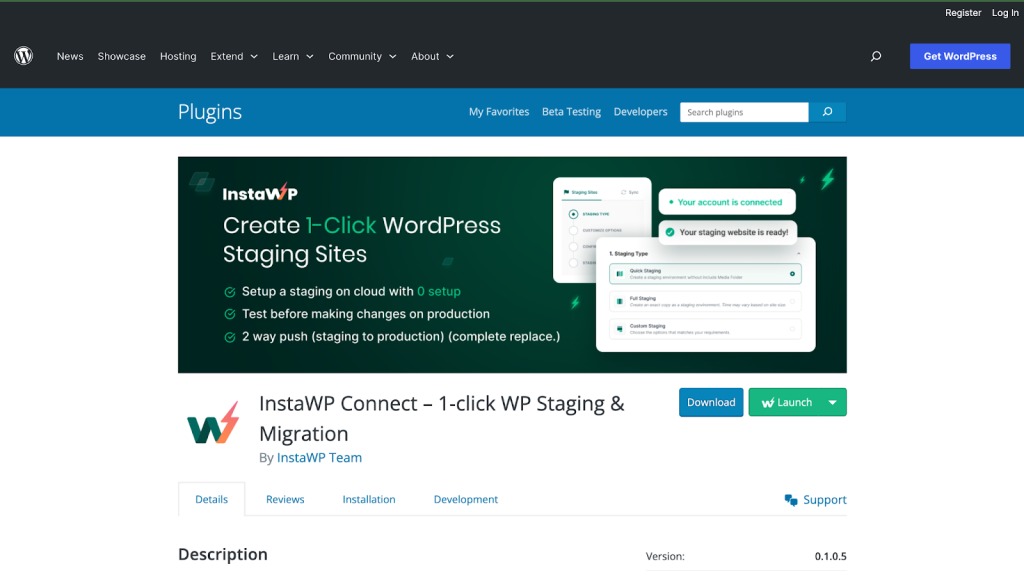This screenshot has height=580, width=1024.
Task: Expand the Learn dropdown menu
Action: coord(293,56)
